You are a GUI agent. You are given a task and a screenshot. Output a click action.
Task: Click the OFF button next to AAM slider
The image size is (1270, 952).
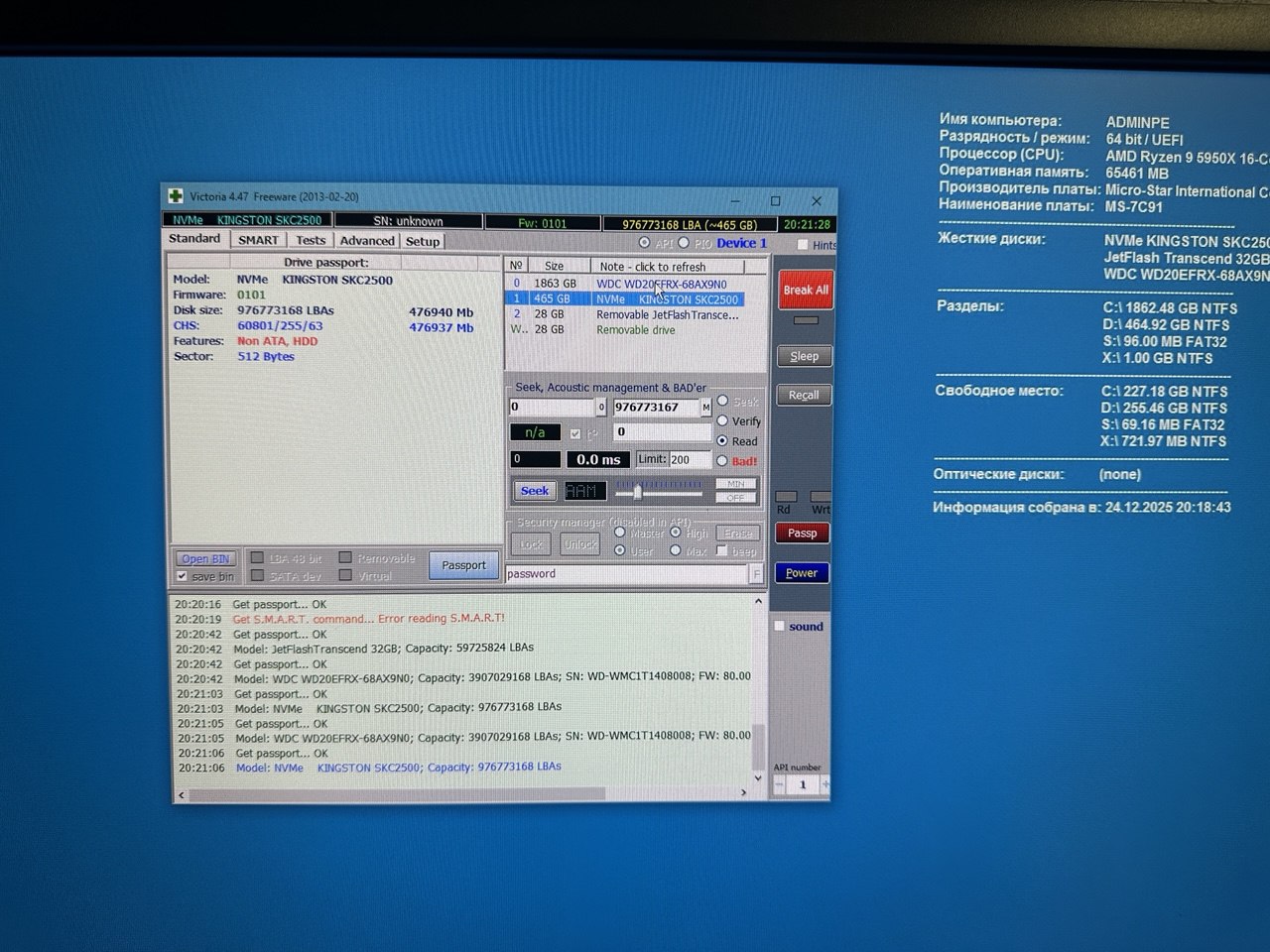coord(736,498)
